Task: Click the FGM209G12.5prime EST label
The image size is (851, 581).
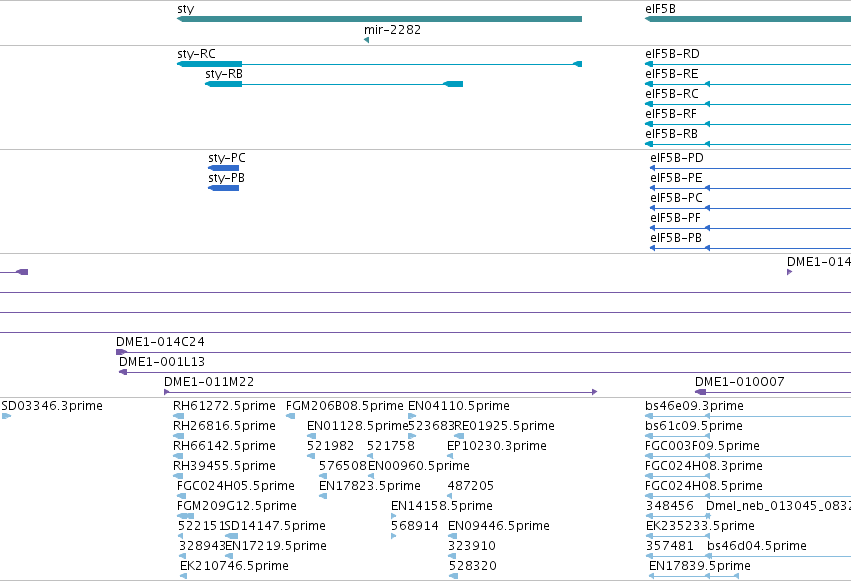Action: (237, 506)
